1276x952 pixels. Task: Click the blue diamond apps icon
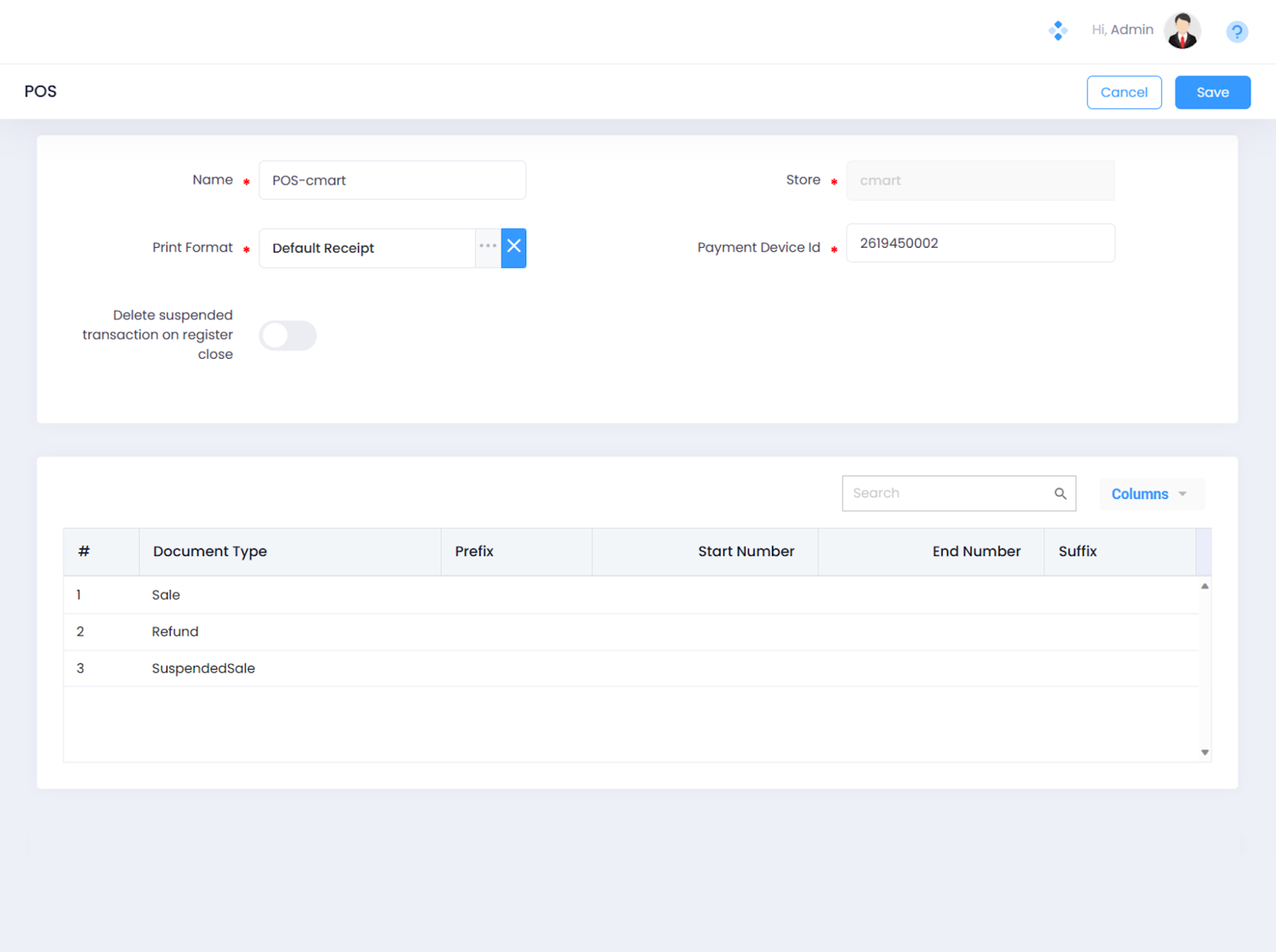[1057, 31]
